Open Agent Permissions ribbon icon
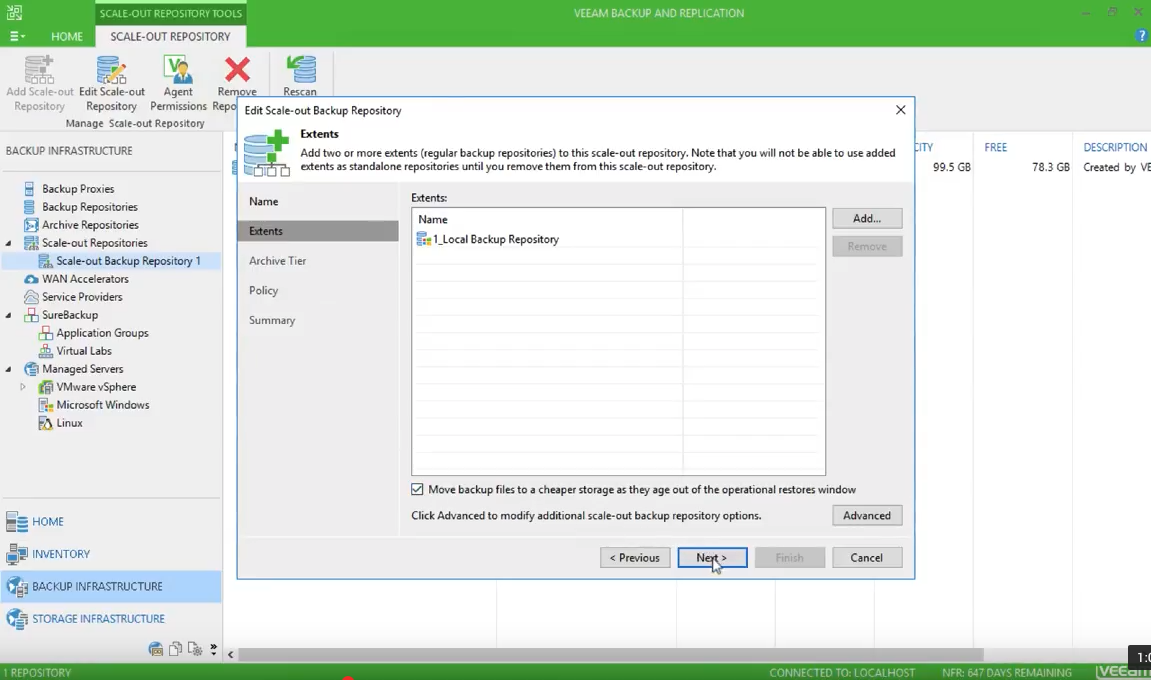 pos(178,83)
